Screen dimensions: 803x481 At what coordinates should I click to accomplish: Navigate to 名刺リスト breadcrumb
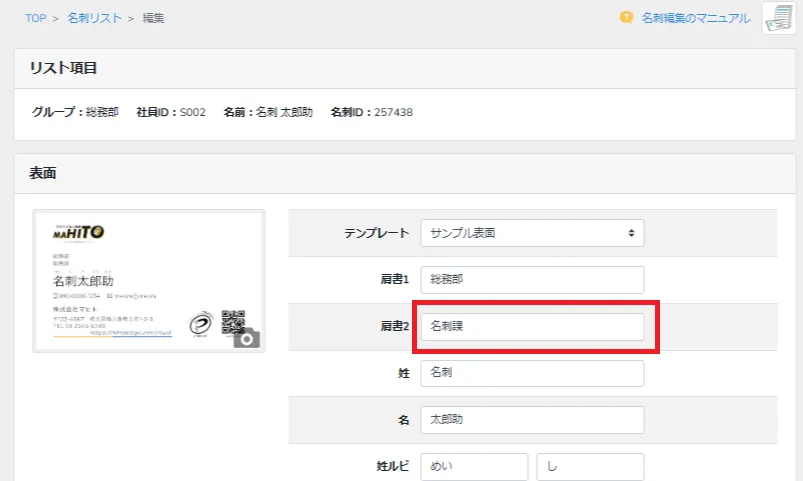pos(95,18)
